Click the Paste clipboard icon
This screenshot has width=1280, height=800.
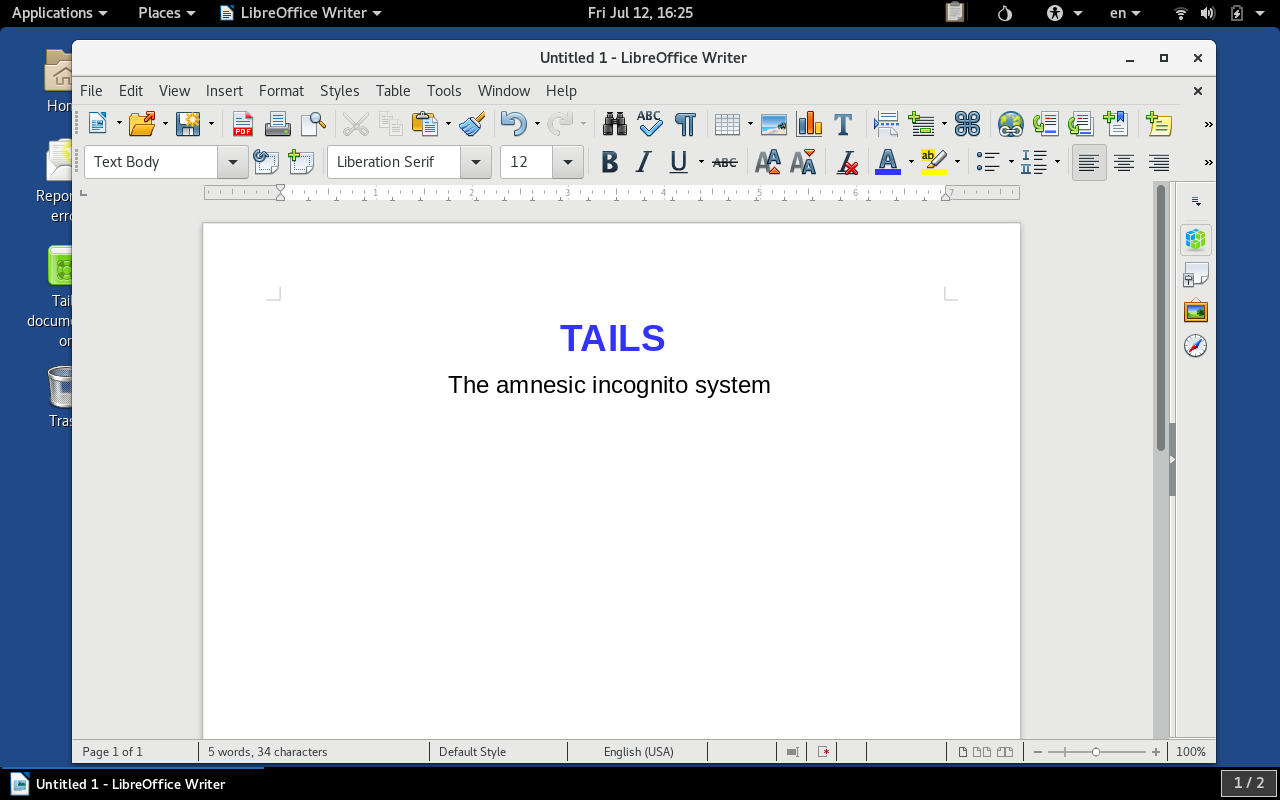(425, 124)
